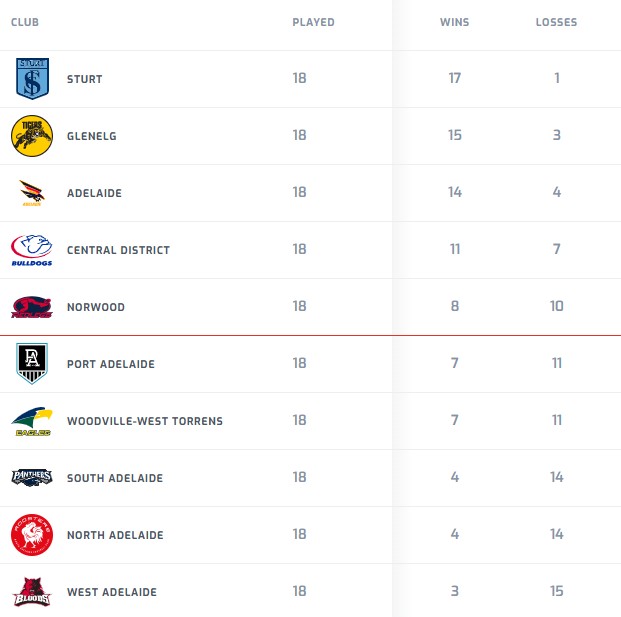The image size is (621, 617).
Task: Sort by the Losses column header
Action: point(556,22)
